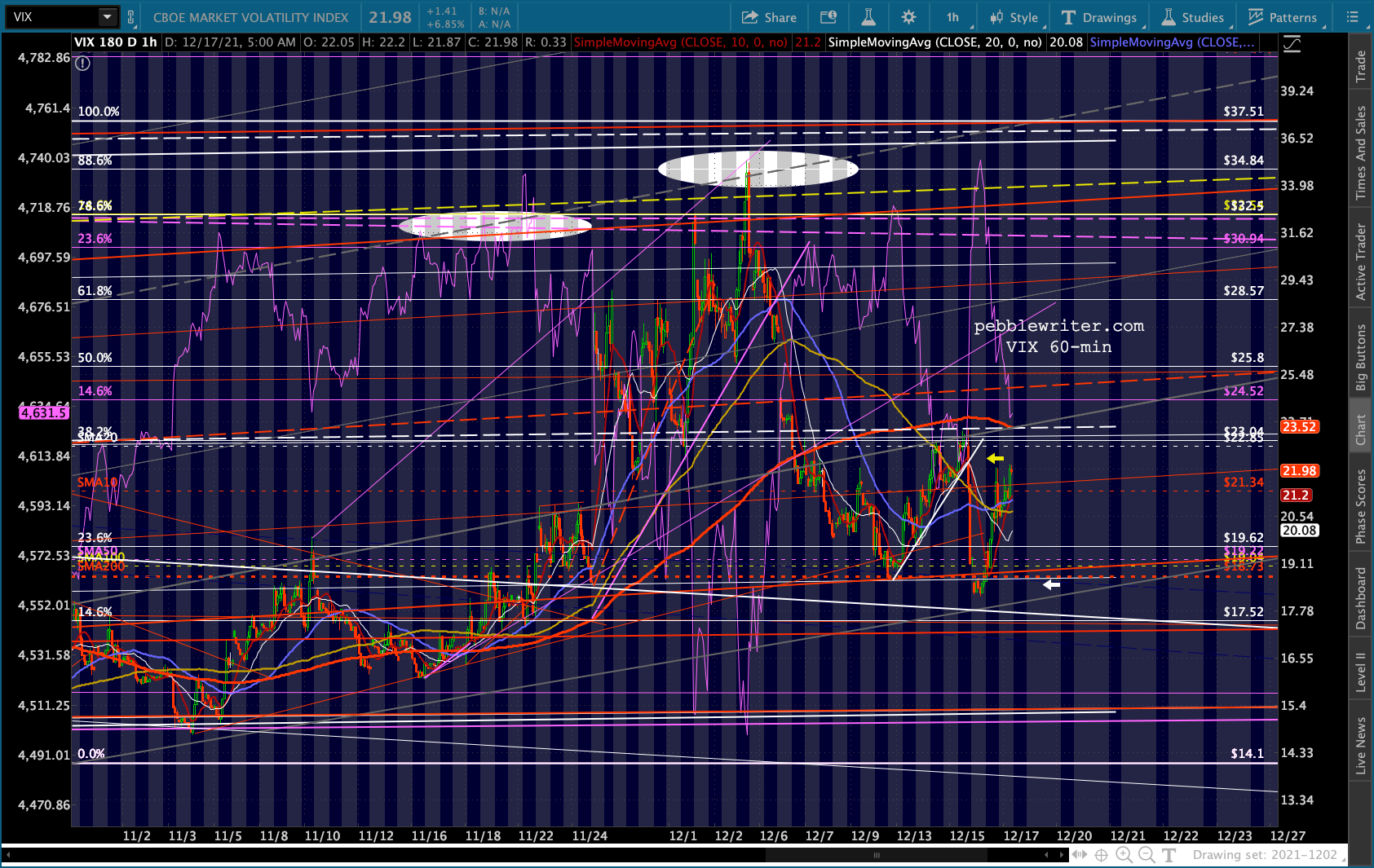The width and height of the screenshot is (1374, 868).
Task: Click the 20.08 price bubble on axis
Action: pos(1299,531)
